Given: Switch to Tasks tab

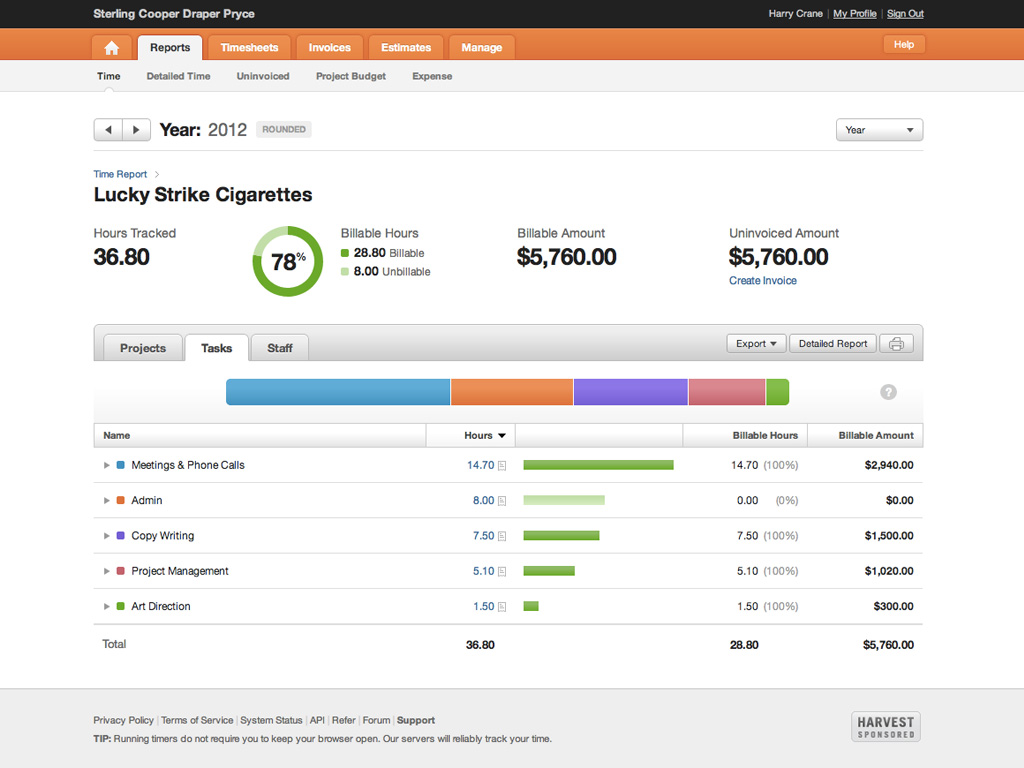Looking at the screenshot, I should (x=216, y=348).
